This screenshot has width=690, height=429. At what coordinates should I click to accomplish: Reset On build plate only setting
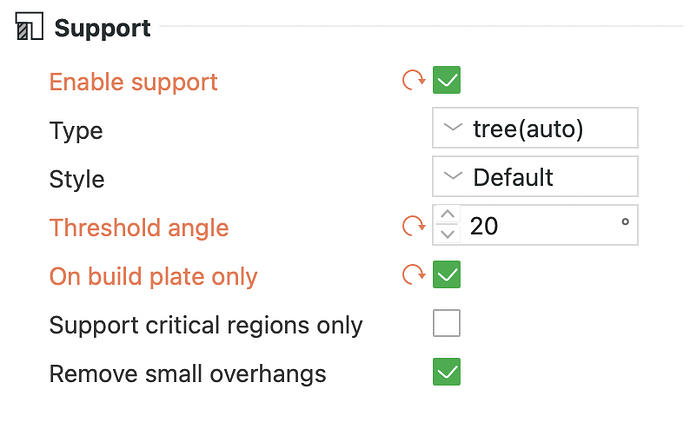point(414,275)
